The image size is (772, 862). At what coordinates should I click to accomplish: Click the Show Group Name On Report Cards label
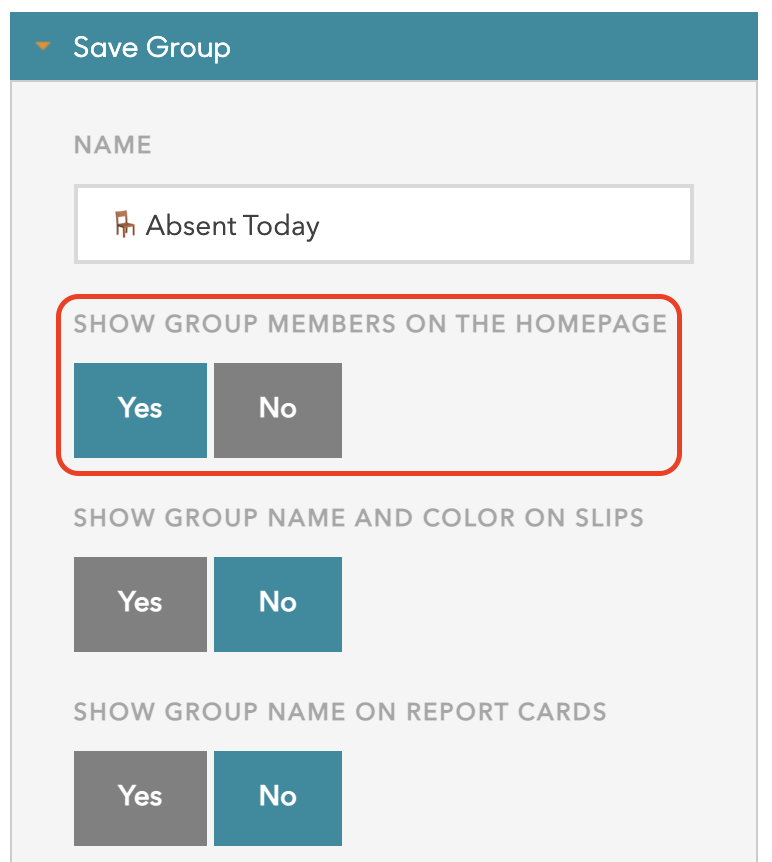[340, 712]
